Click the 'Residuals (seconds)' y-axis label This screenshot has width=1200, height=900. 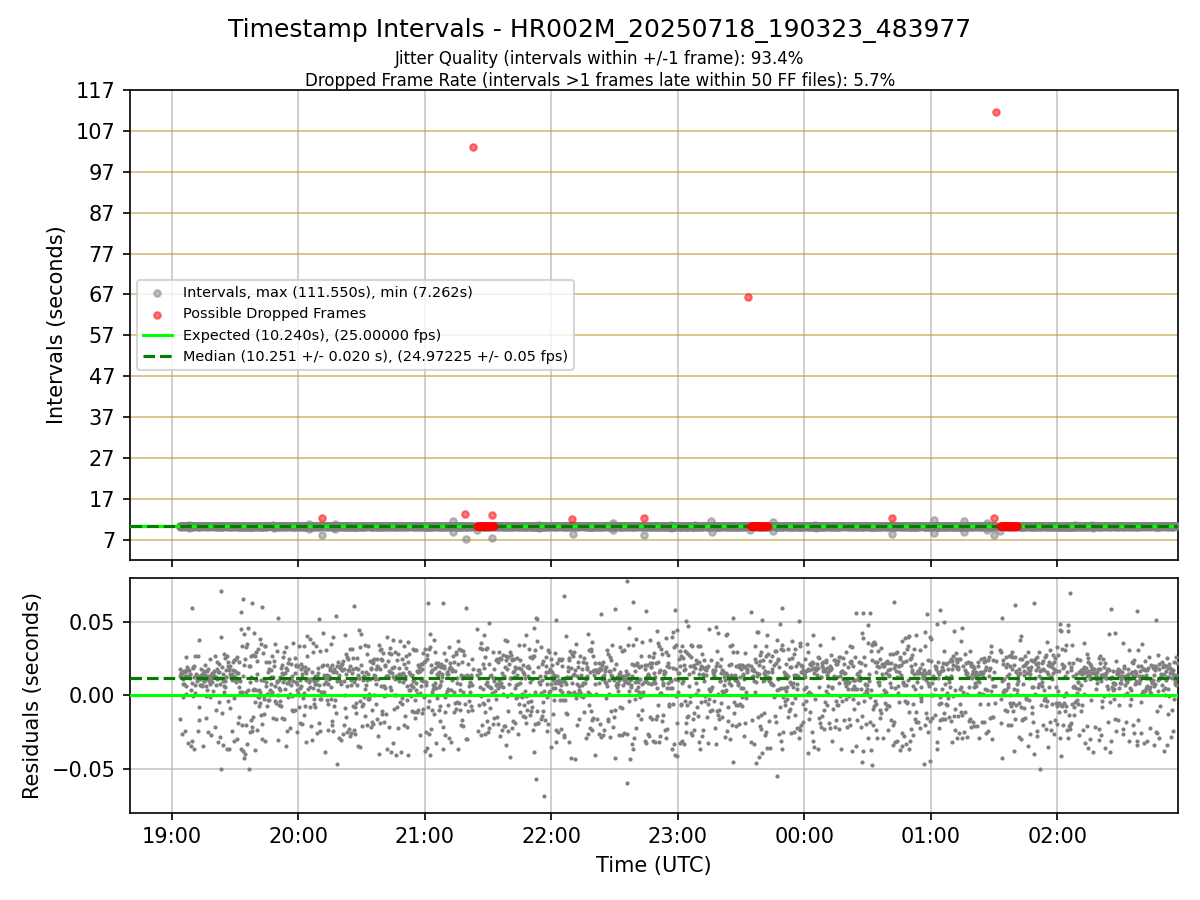tap(32, 696)
